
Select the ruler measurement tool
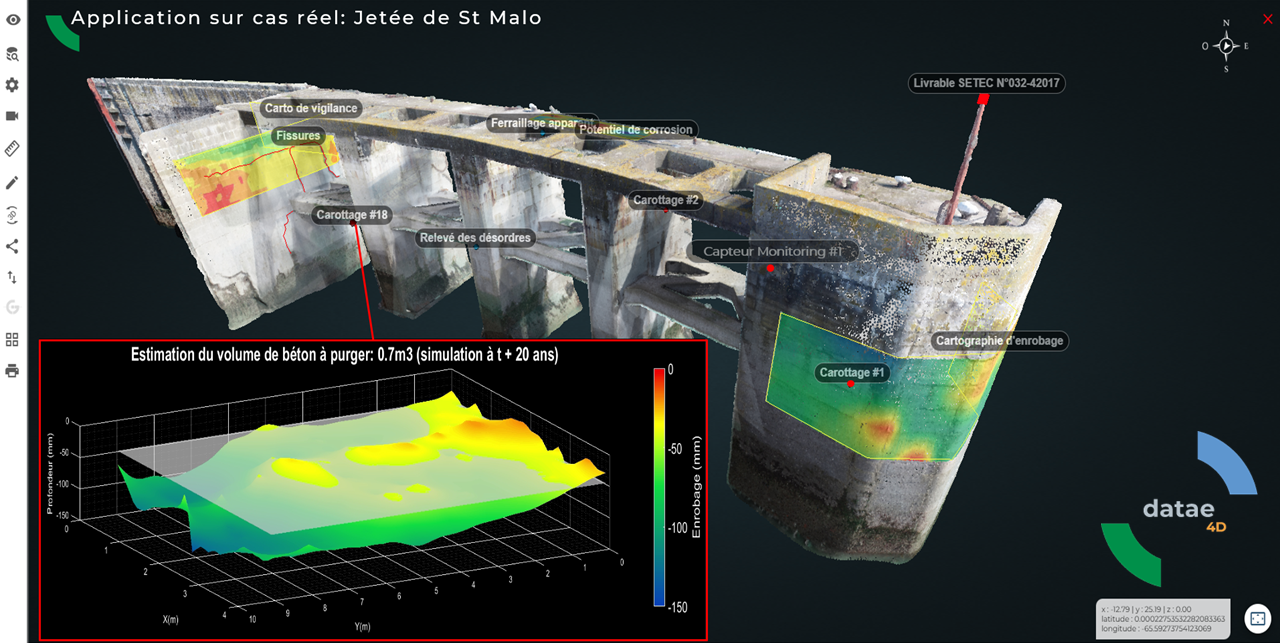point(13,148)
